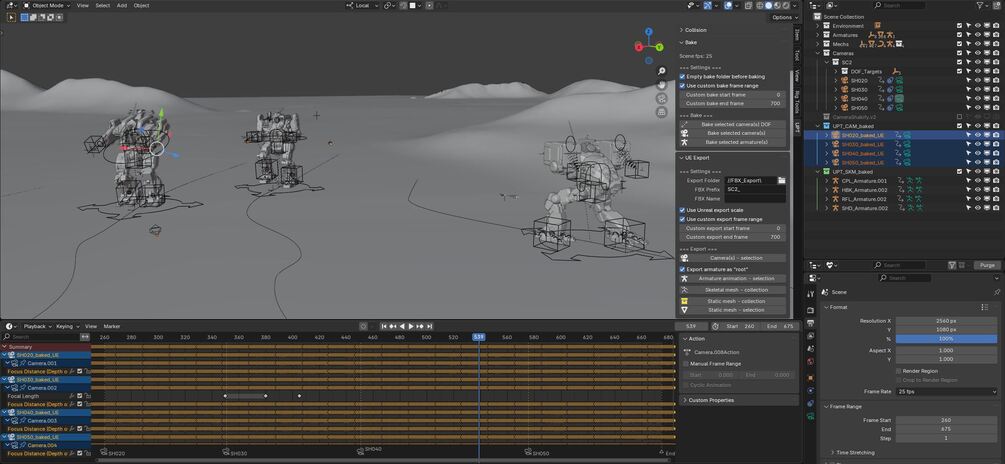The height and width of the screenshot is (464, 1005).
Task: Hide Environment collection with its eye icon
Action: click(x=977, y=26)
